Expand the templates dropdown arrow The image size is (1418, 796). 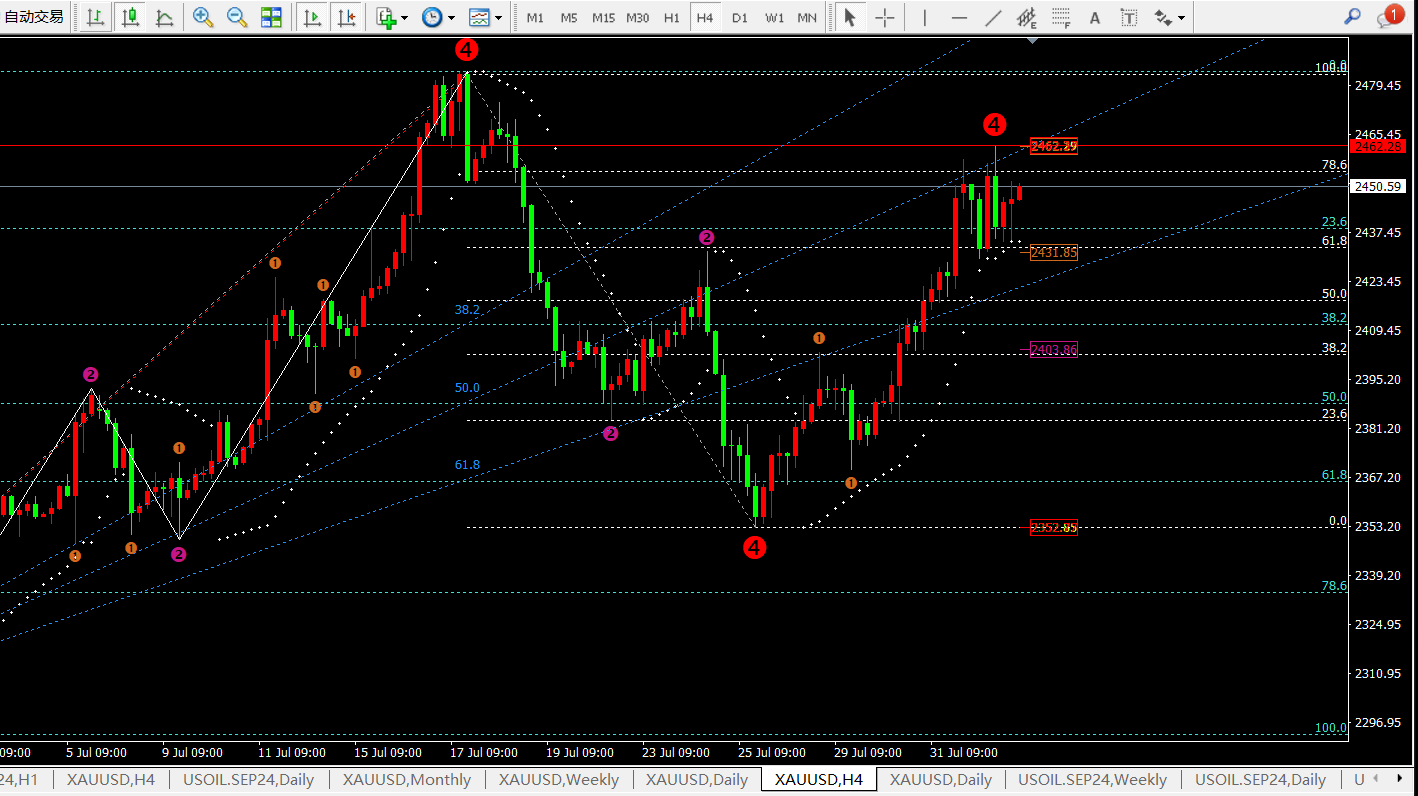[x=498, y=18]
